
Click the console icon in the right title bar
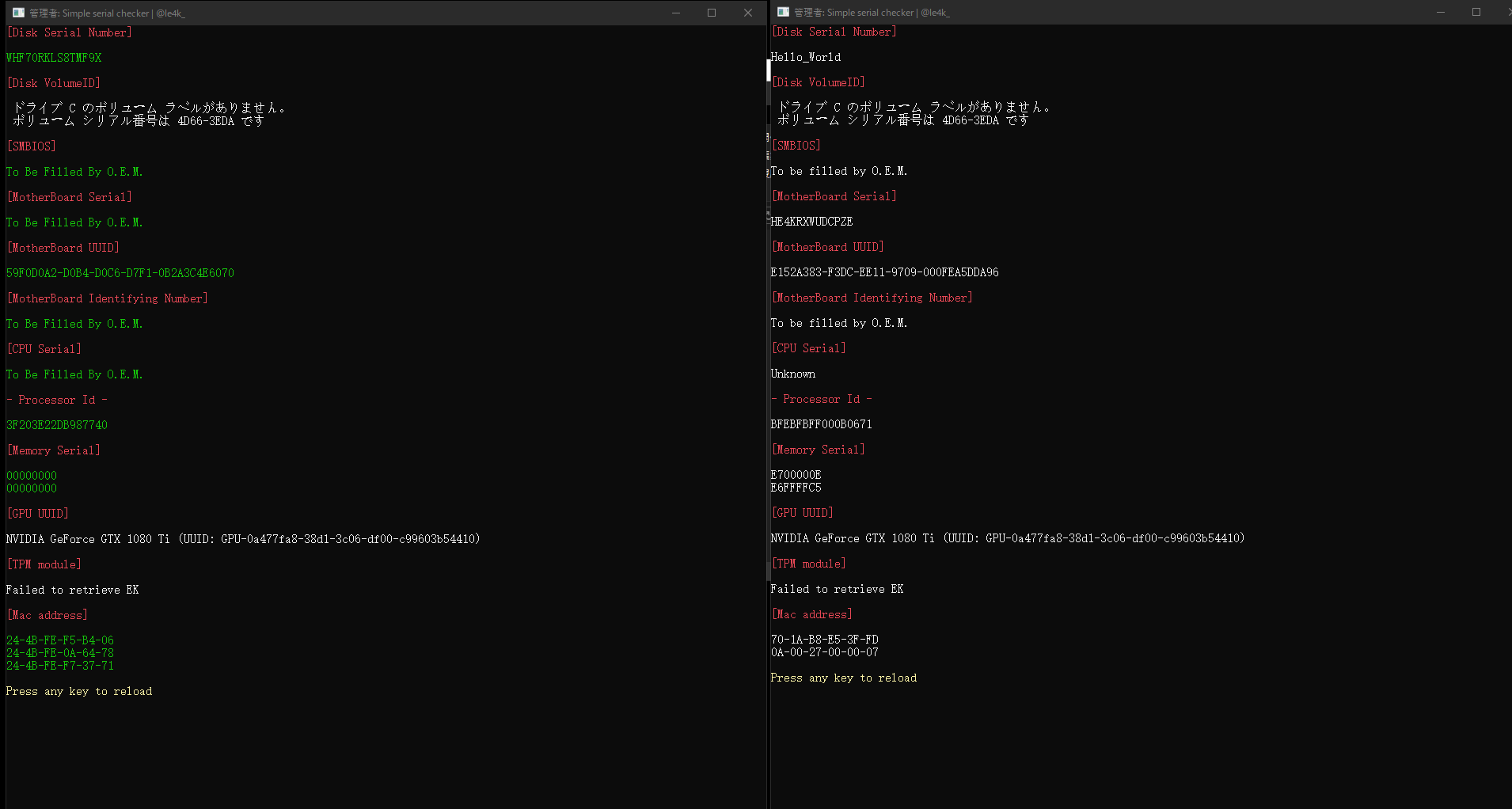pyautogui.click(x=782, y=12)
